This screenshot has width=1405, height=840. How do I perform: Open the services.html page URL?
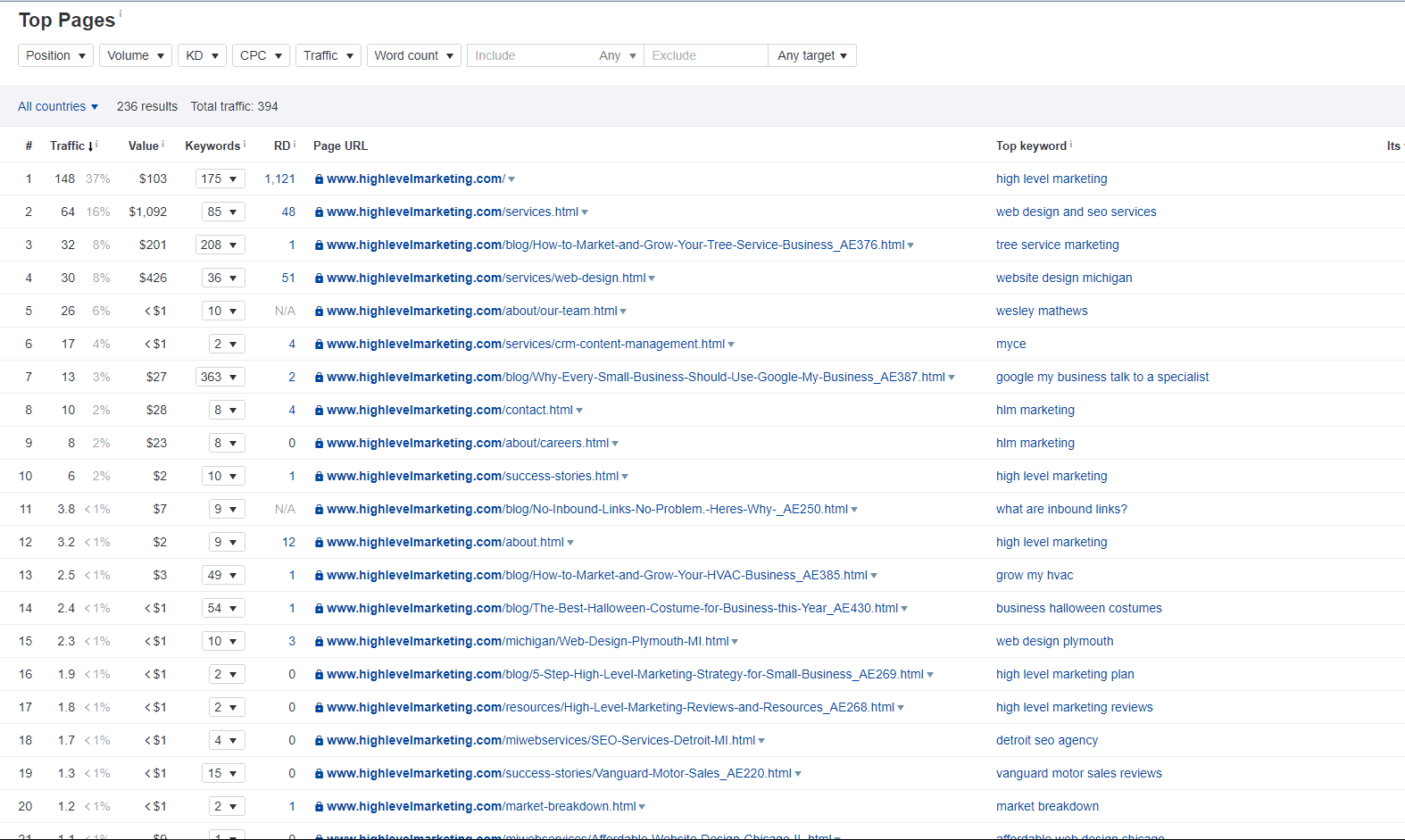[453, 212]
